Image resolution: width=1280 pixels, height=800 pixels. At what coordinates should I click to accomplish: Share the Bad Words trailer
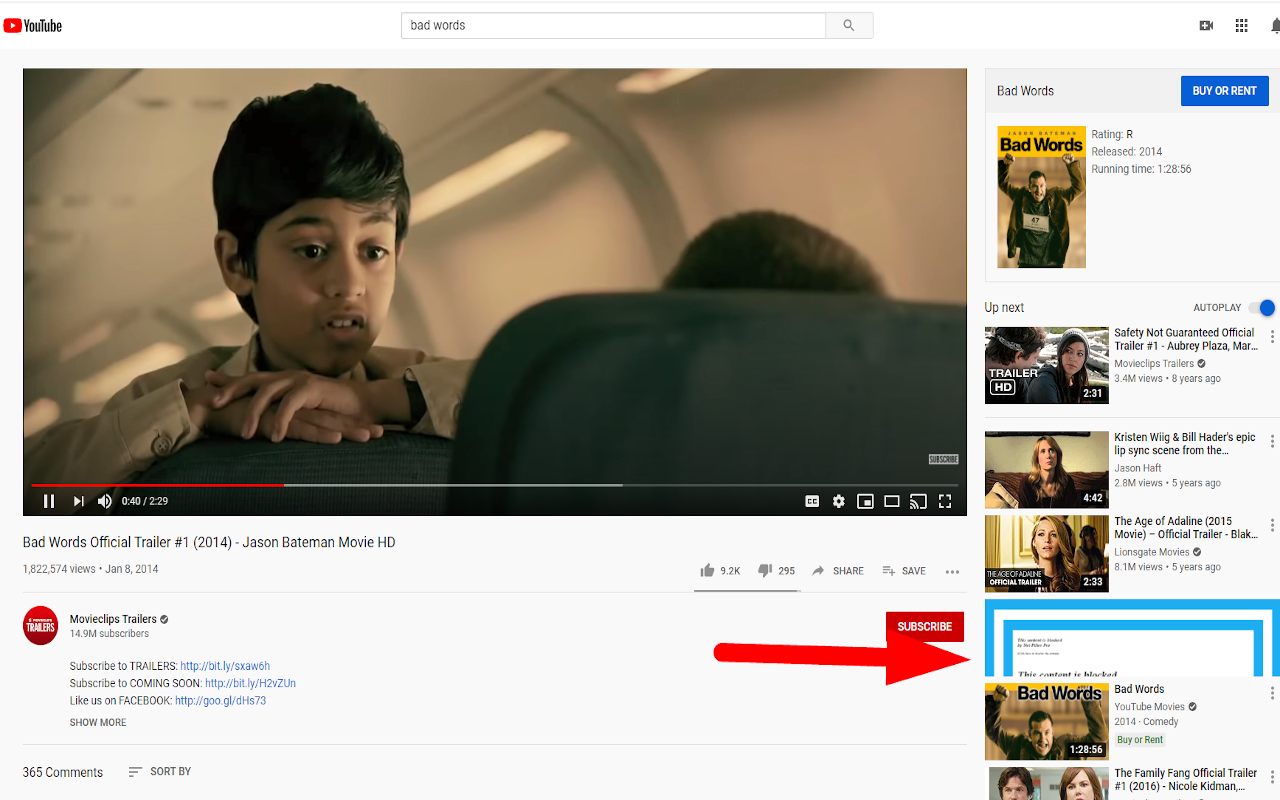coord(838,571)
